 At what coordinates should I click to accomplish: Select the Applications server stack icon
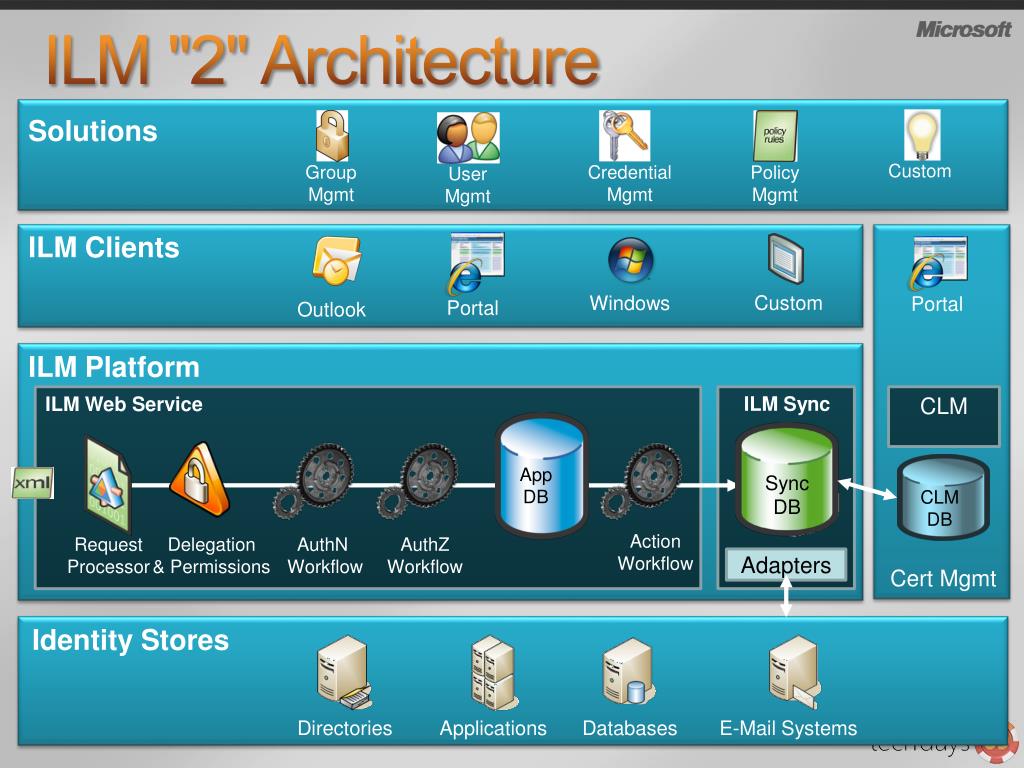[494, 673]
